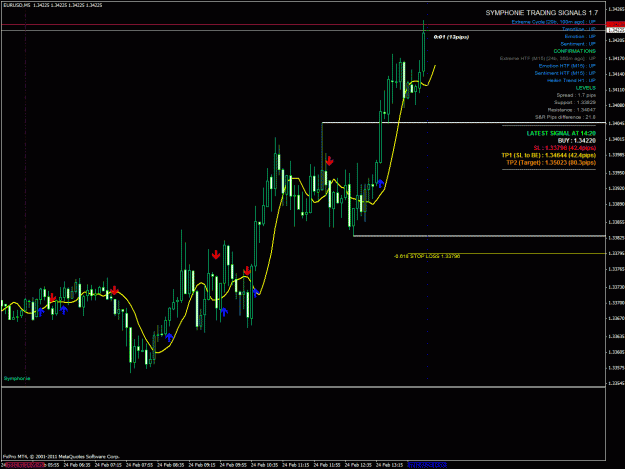Select the purple dotted vertical line at the chart left
Image resolution: width=625 pixels, height=469 pixels.
(26, 191)
